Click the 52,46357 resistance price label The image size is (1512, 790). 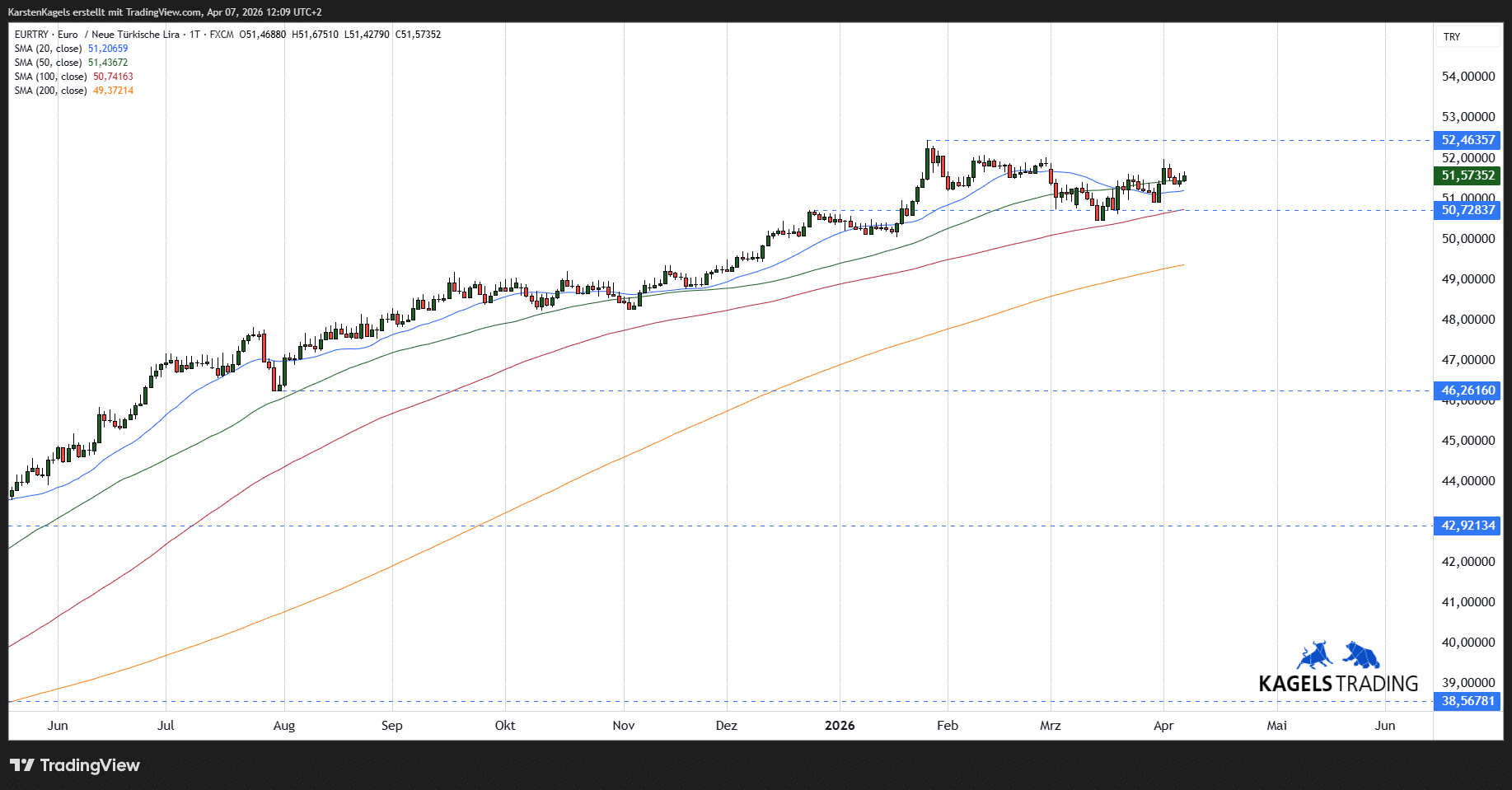pos(1468,140)
